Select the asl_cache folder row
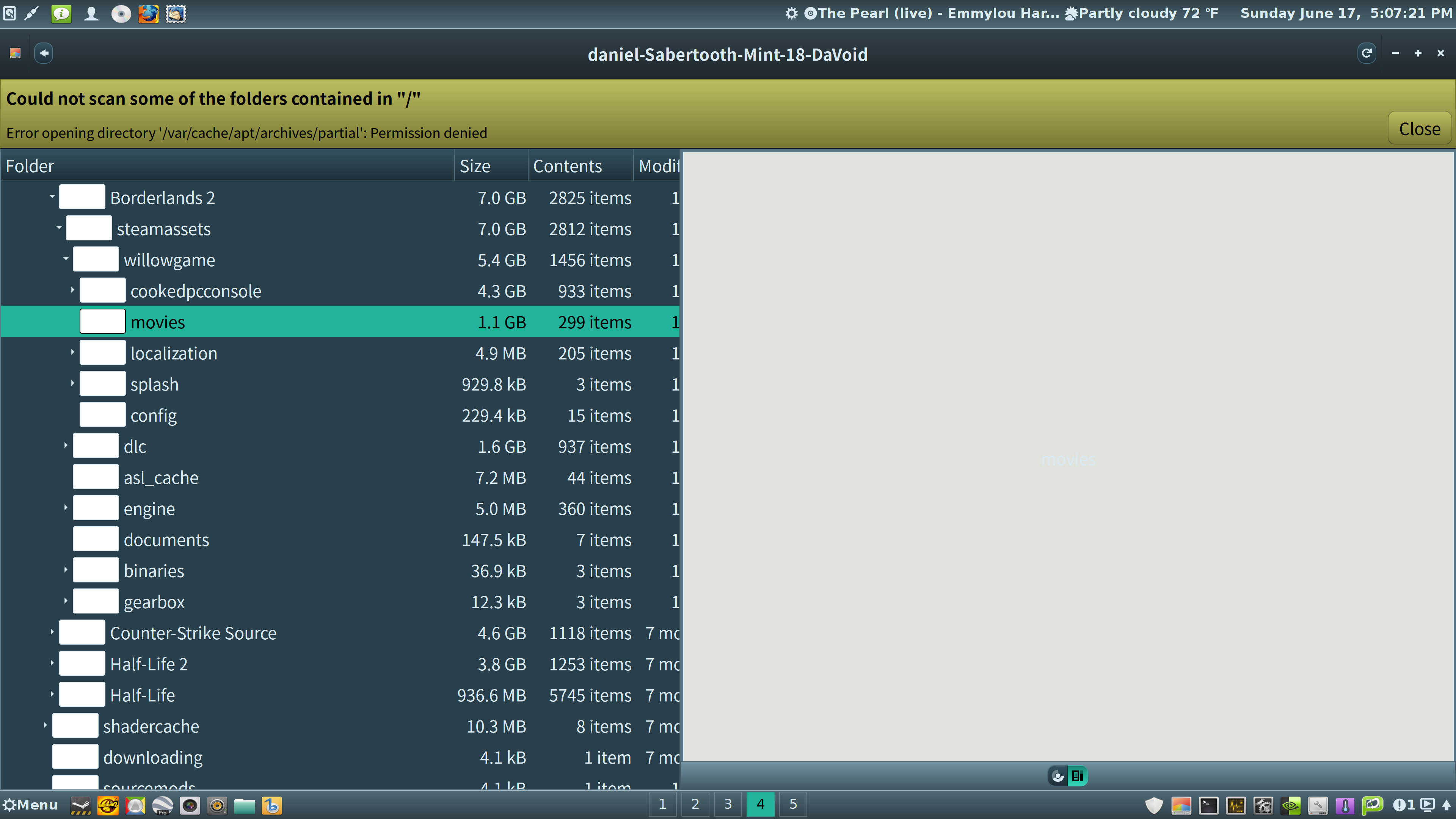This screenshot has height=819, width=1456. tap(340, 477)
